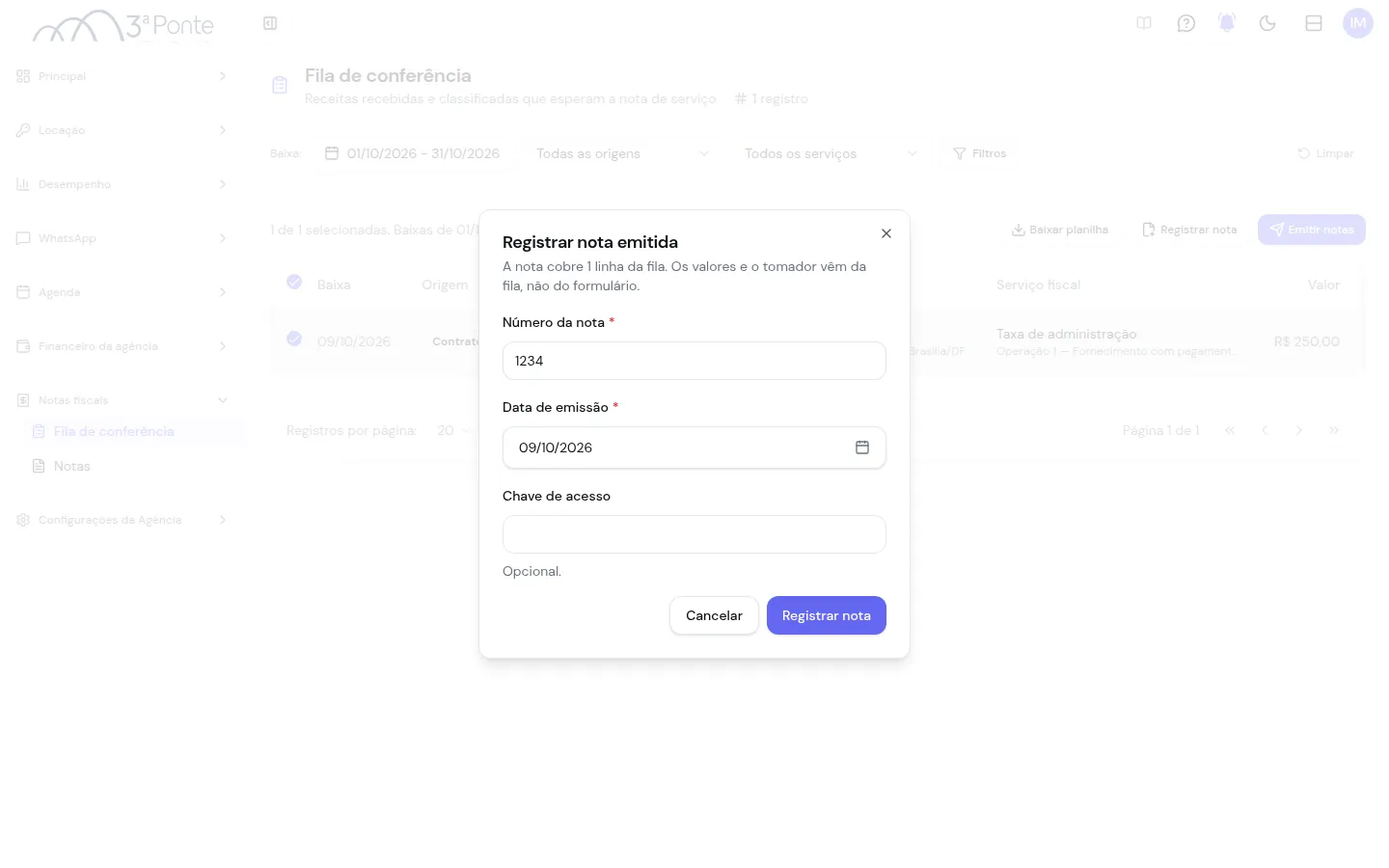Change the Registros por página dropdown
Image resolution: width=1389 pixels, height=868 pixels.
(452, 430)
